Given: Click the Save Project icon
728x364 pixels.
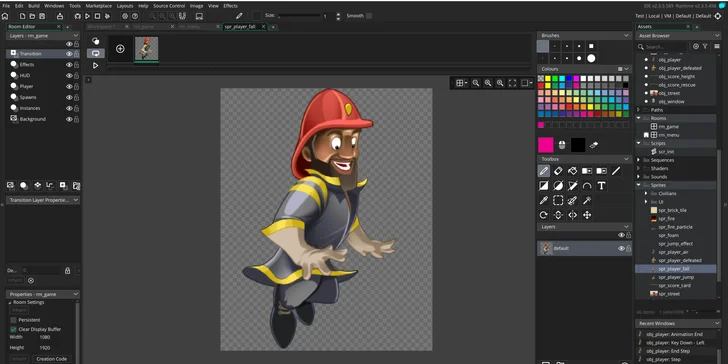Looking at the screenshot, I should click(x=42, y=16).
